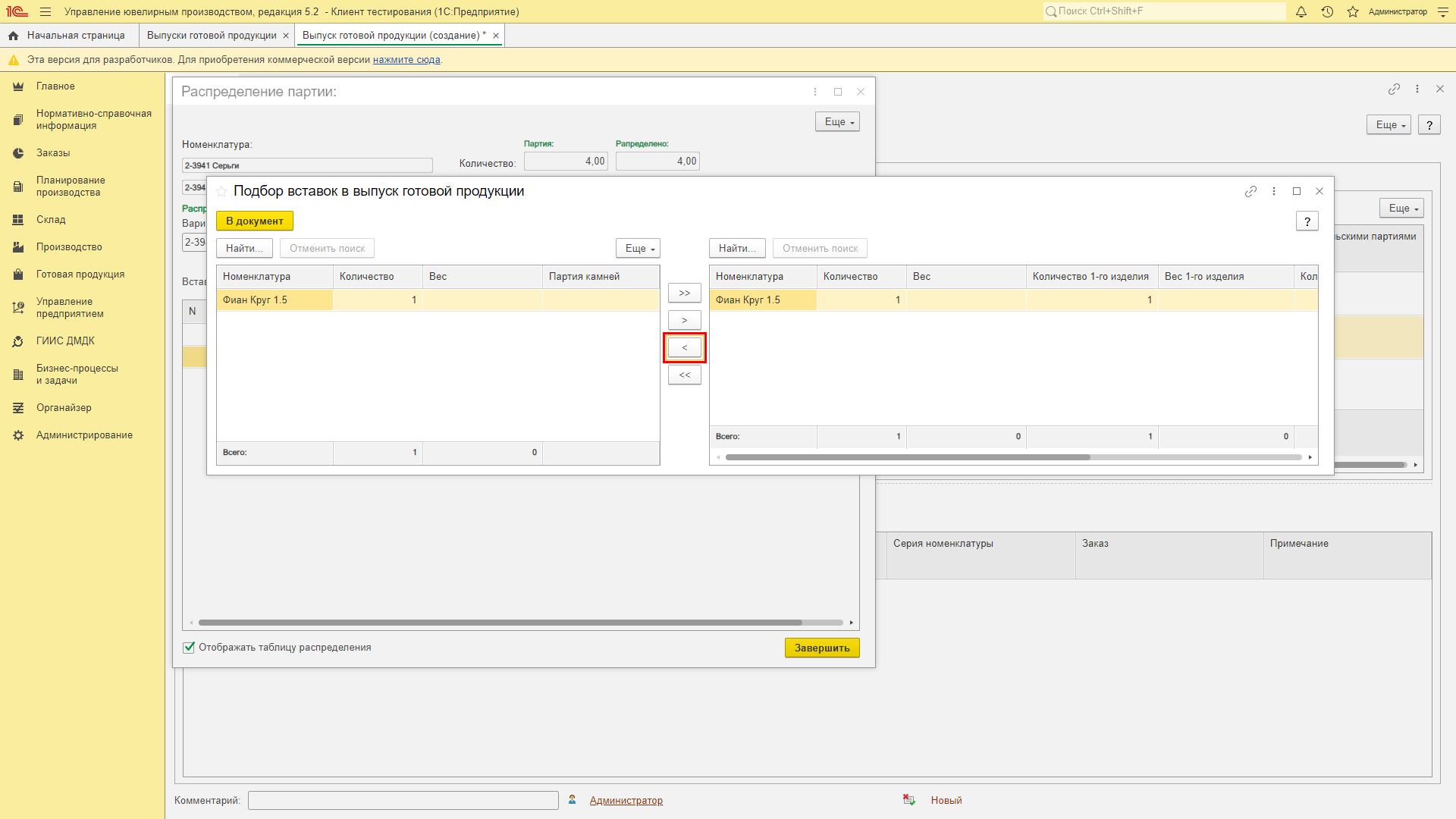Expand Еще dropdown in Распределение партии window
Screen dimensions: 1456x819
pos(837,122)
